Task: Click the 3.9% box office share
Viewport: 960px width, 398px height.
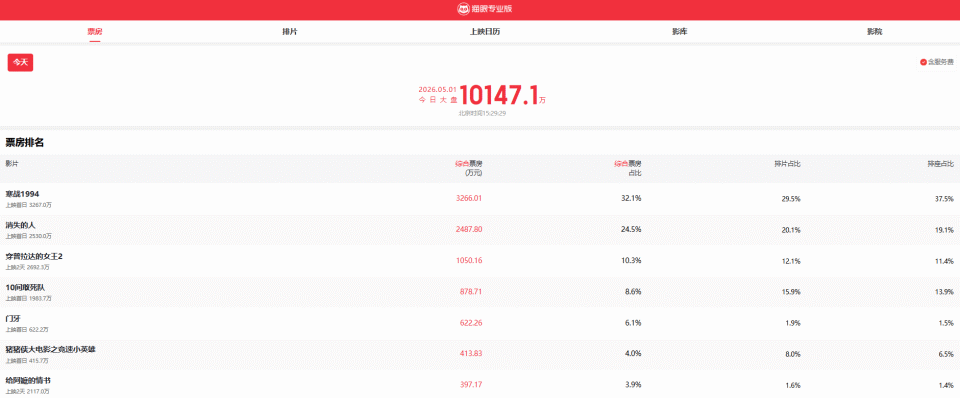Action: coord(634,385)
